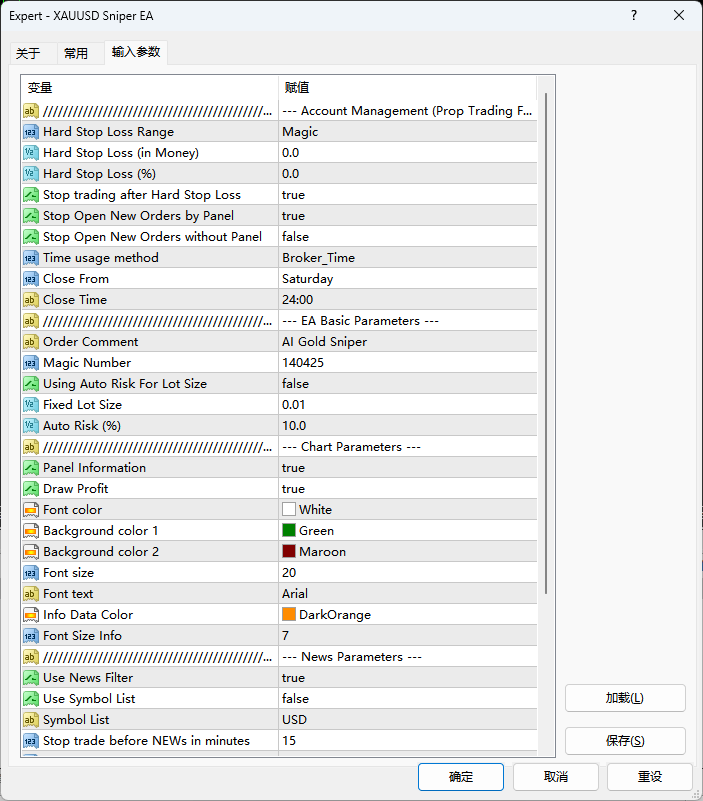Click the Symbol List USD value field
Image resolution: width=703 pixels, height=801 pixels.
406,720
